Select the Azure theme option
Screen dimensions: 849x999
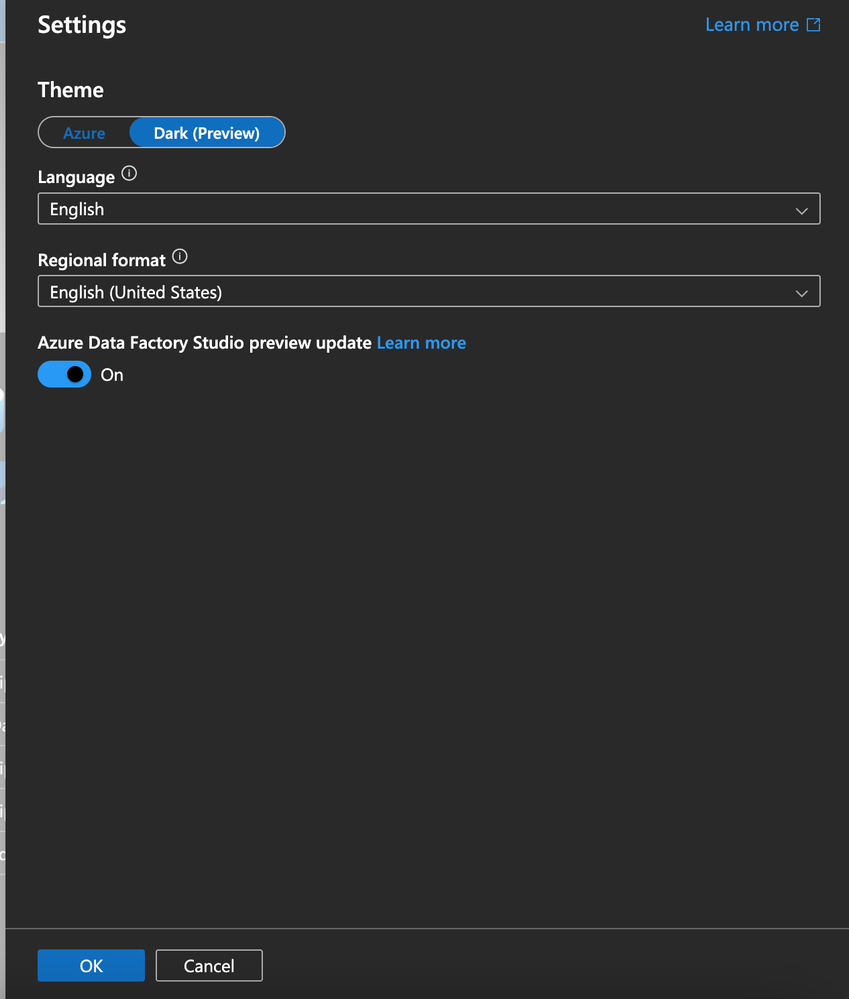[84, 133]
